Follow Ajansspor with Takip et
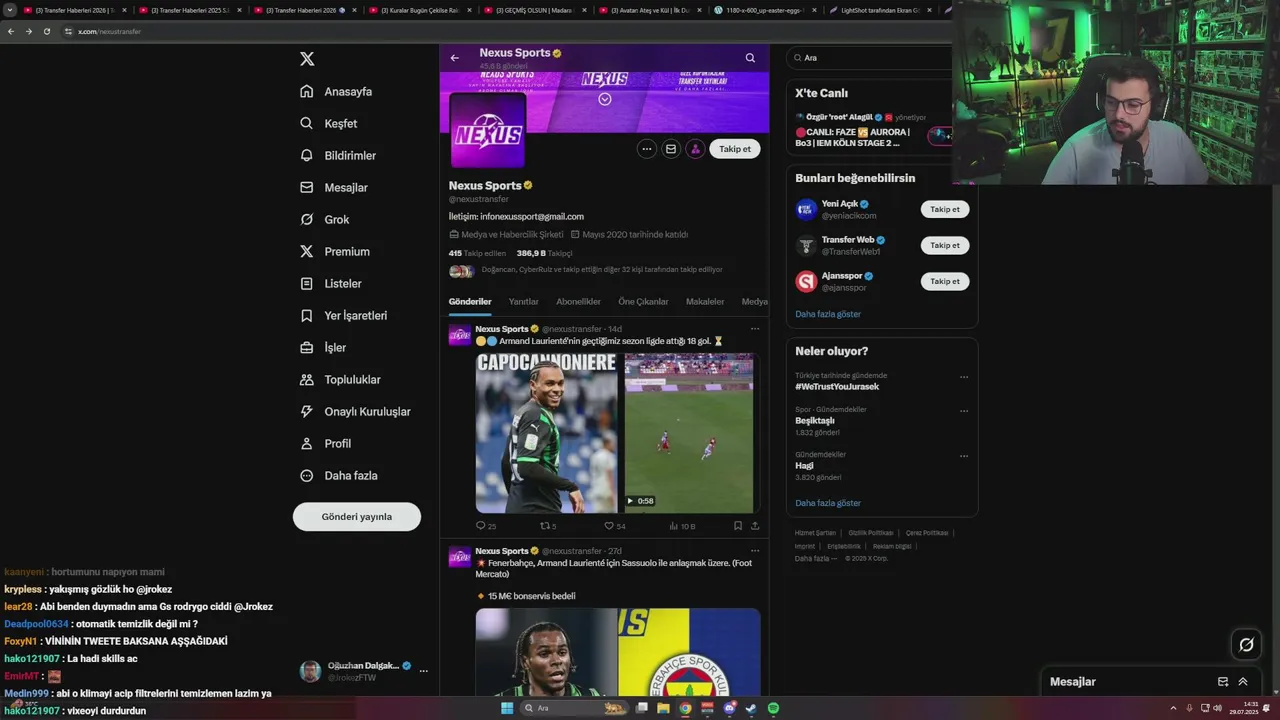The image size is (1280, 720). pyautogui.click(x=945, y=281)
